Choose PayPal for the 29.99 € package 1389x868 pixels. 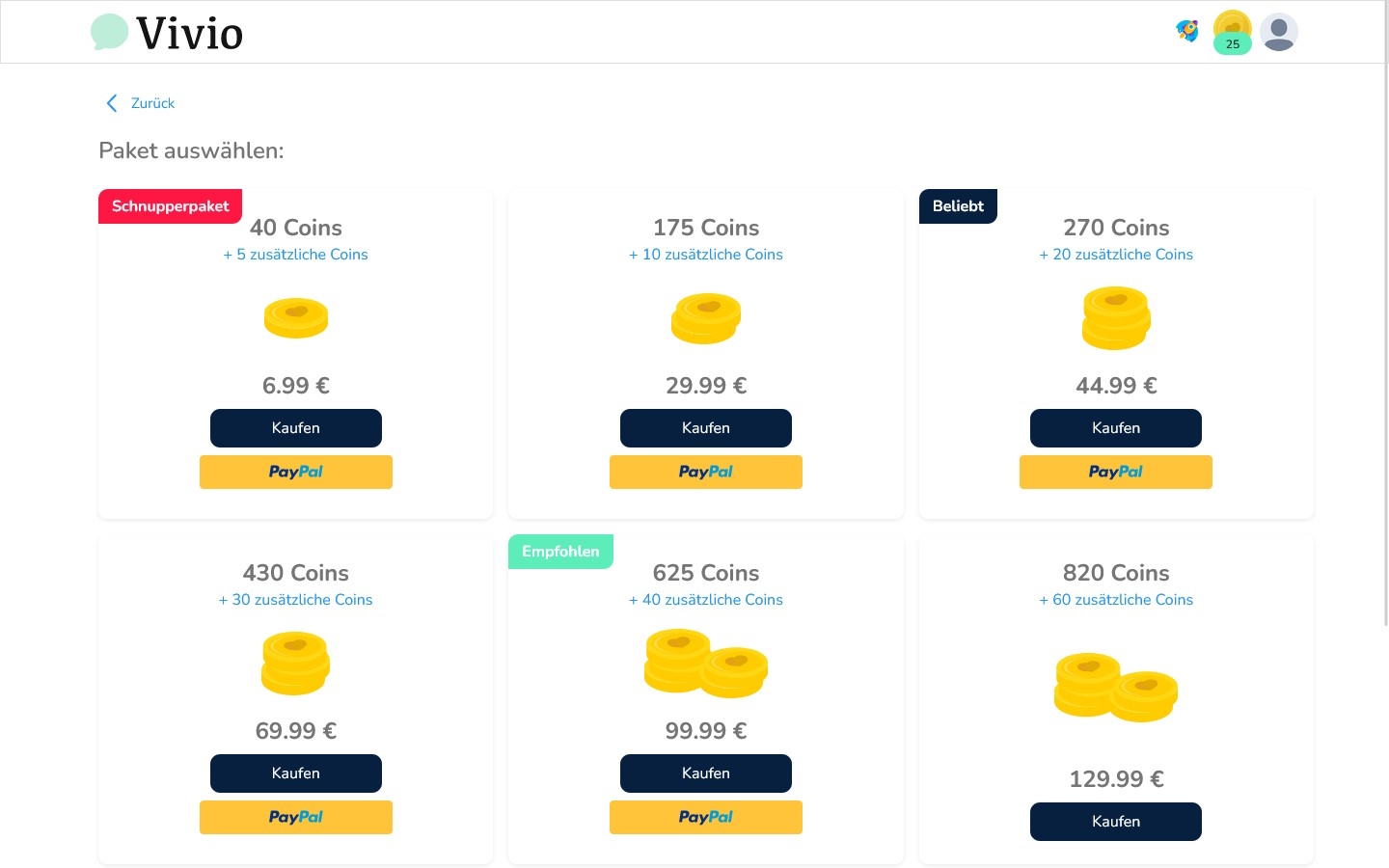point(706,472)
